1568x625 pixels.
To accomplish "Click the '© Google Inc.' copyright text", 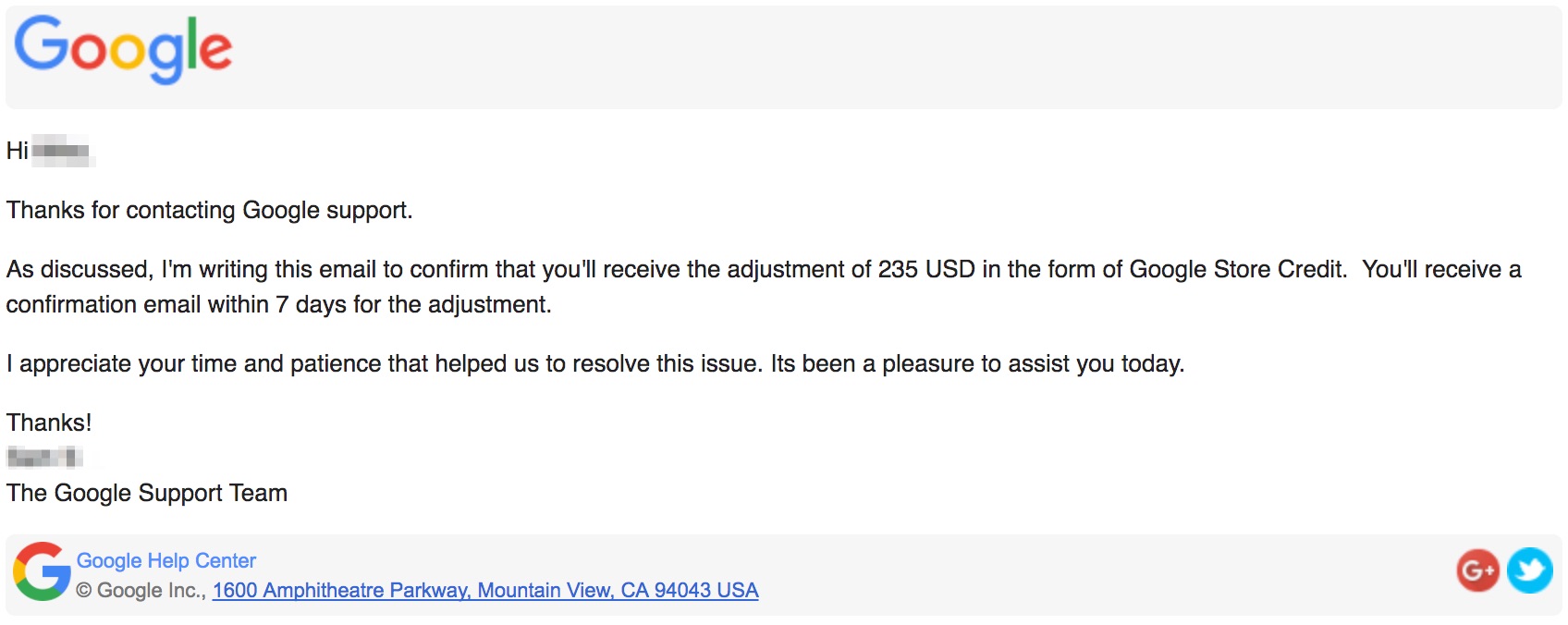I will (x=141, y=590).
